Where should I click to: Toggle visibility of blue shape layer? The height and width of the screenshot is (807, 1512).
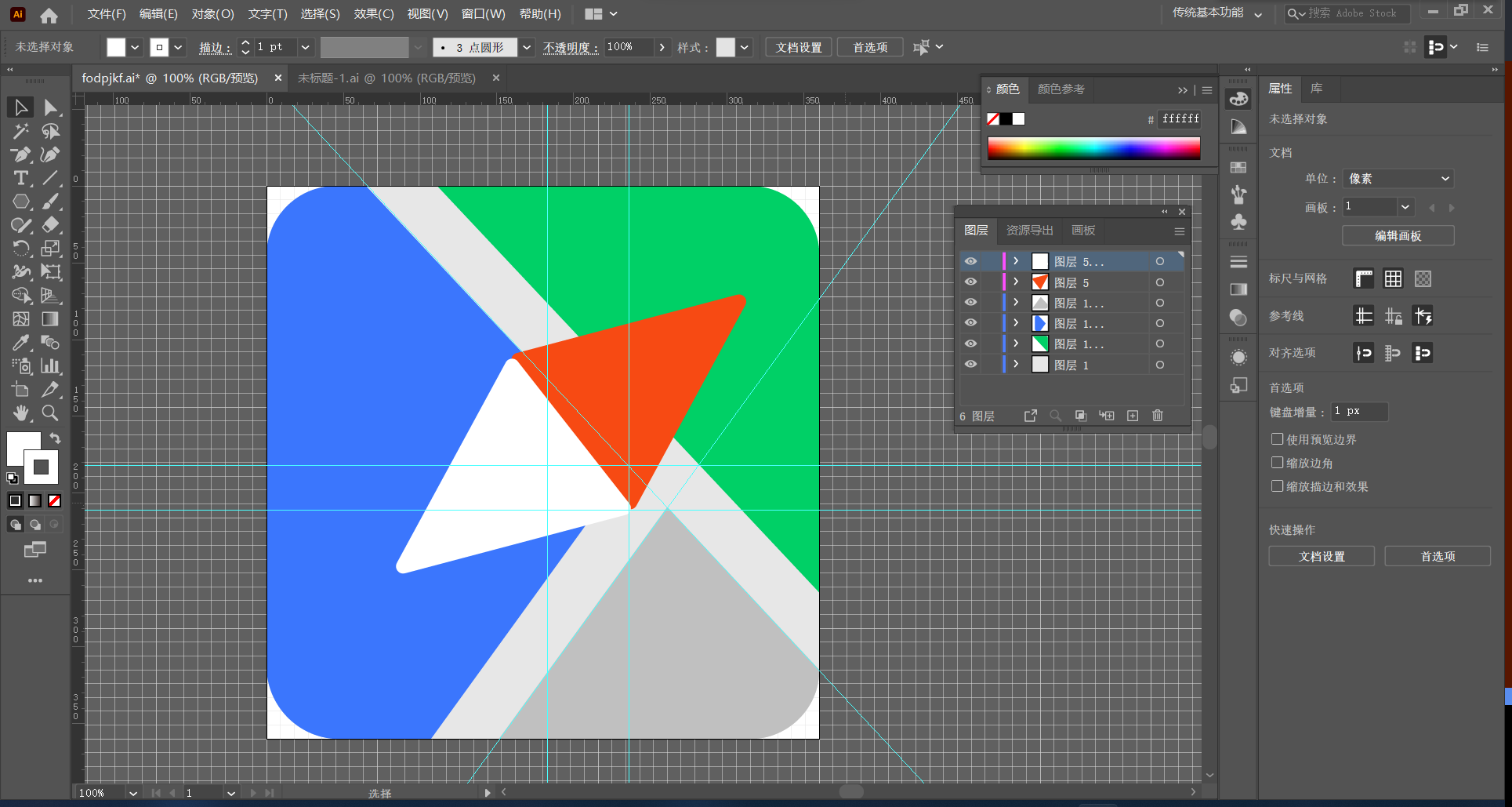[x=970, y=322]
